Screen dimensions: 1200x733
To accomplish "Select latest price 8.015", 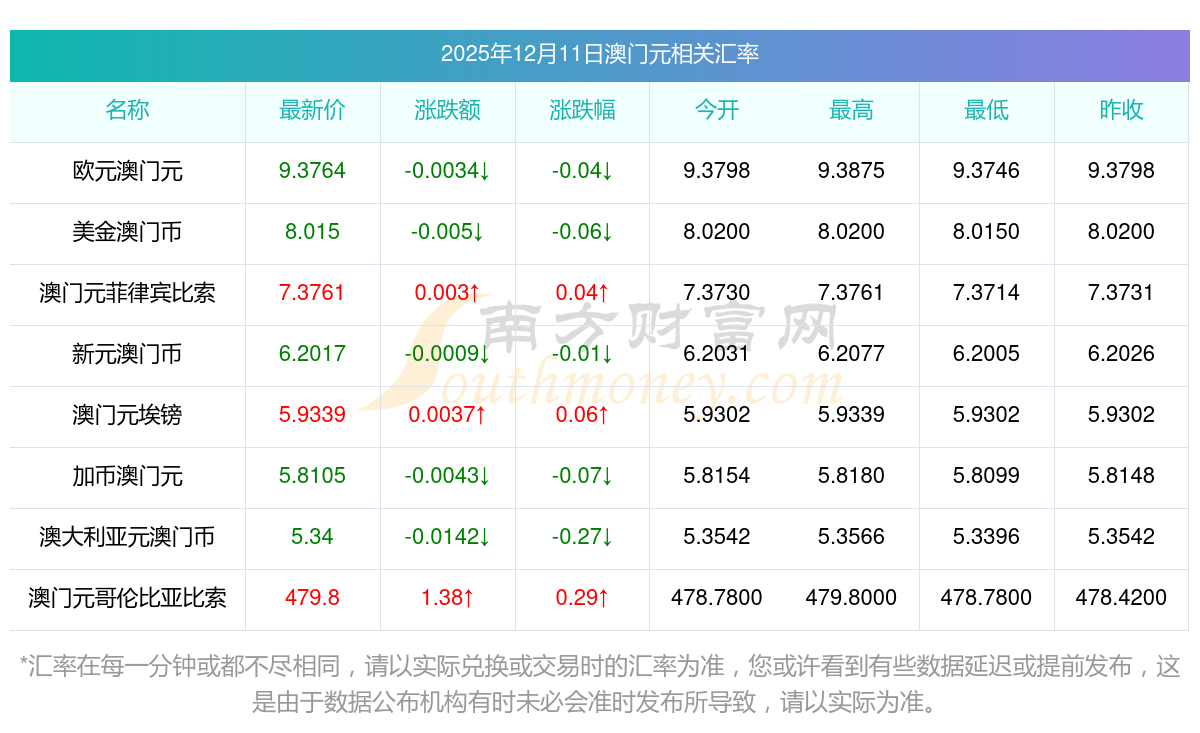I will [x=312, y=232].
